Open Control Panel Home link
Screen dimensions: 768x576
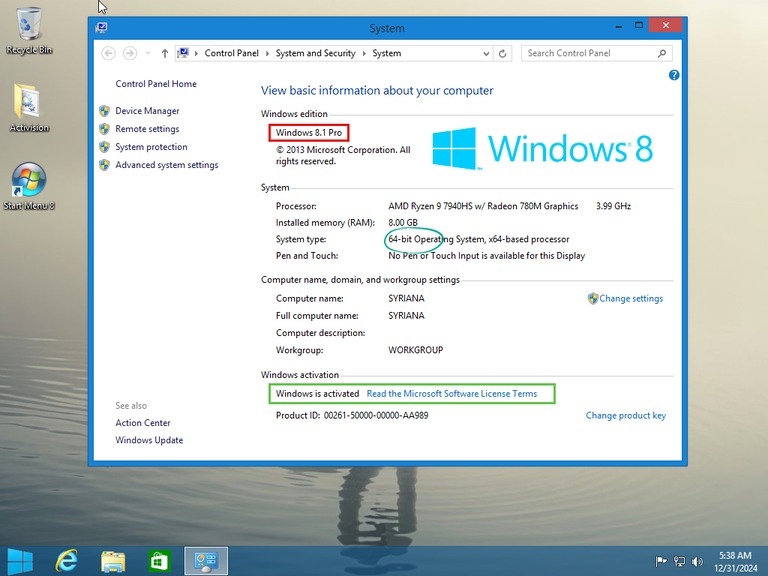156,84
